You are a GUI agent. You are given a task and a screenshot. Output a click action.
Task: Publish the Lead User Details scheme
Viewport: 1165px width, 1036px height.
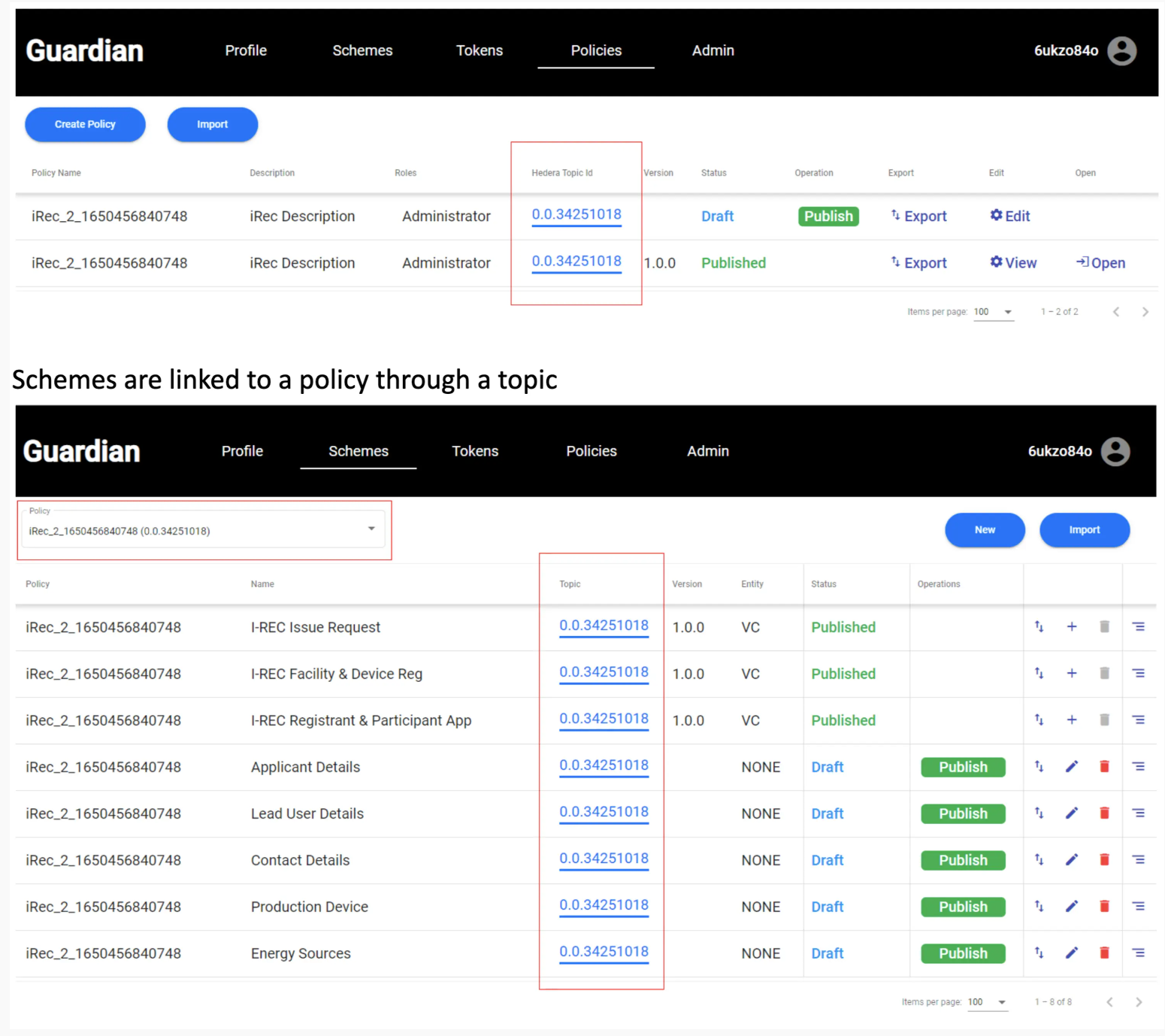click(x=963, y=813)
